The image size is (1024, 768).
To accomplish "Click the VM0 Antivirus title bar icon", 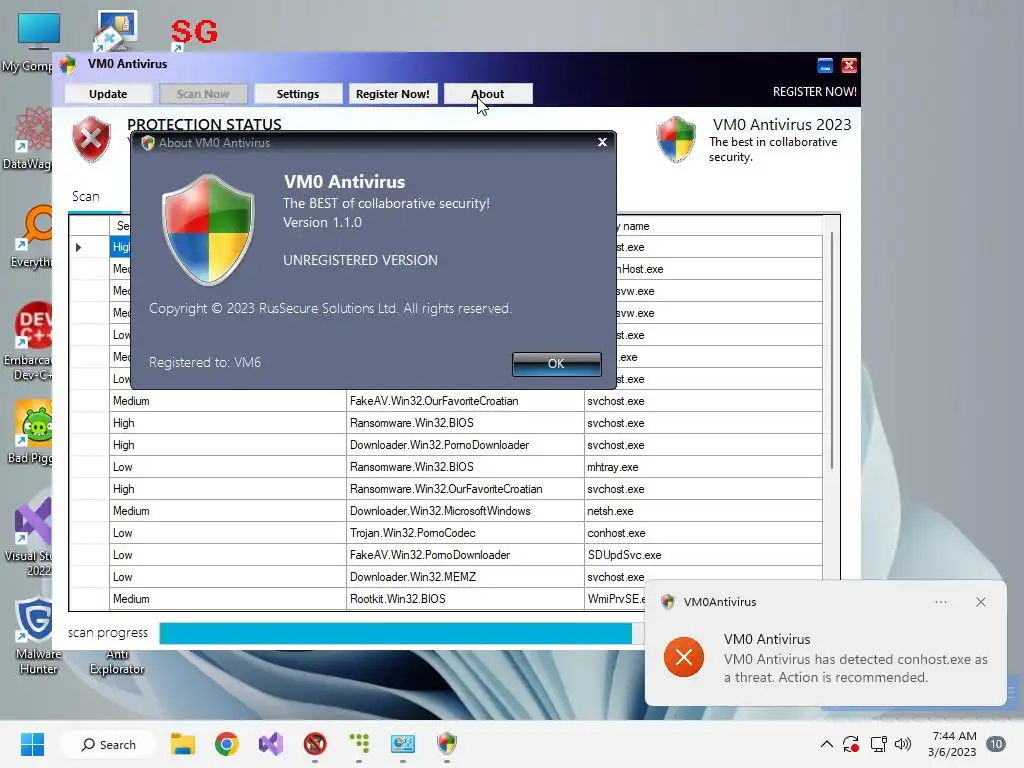I will tap(67, 64).
